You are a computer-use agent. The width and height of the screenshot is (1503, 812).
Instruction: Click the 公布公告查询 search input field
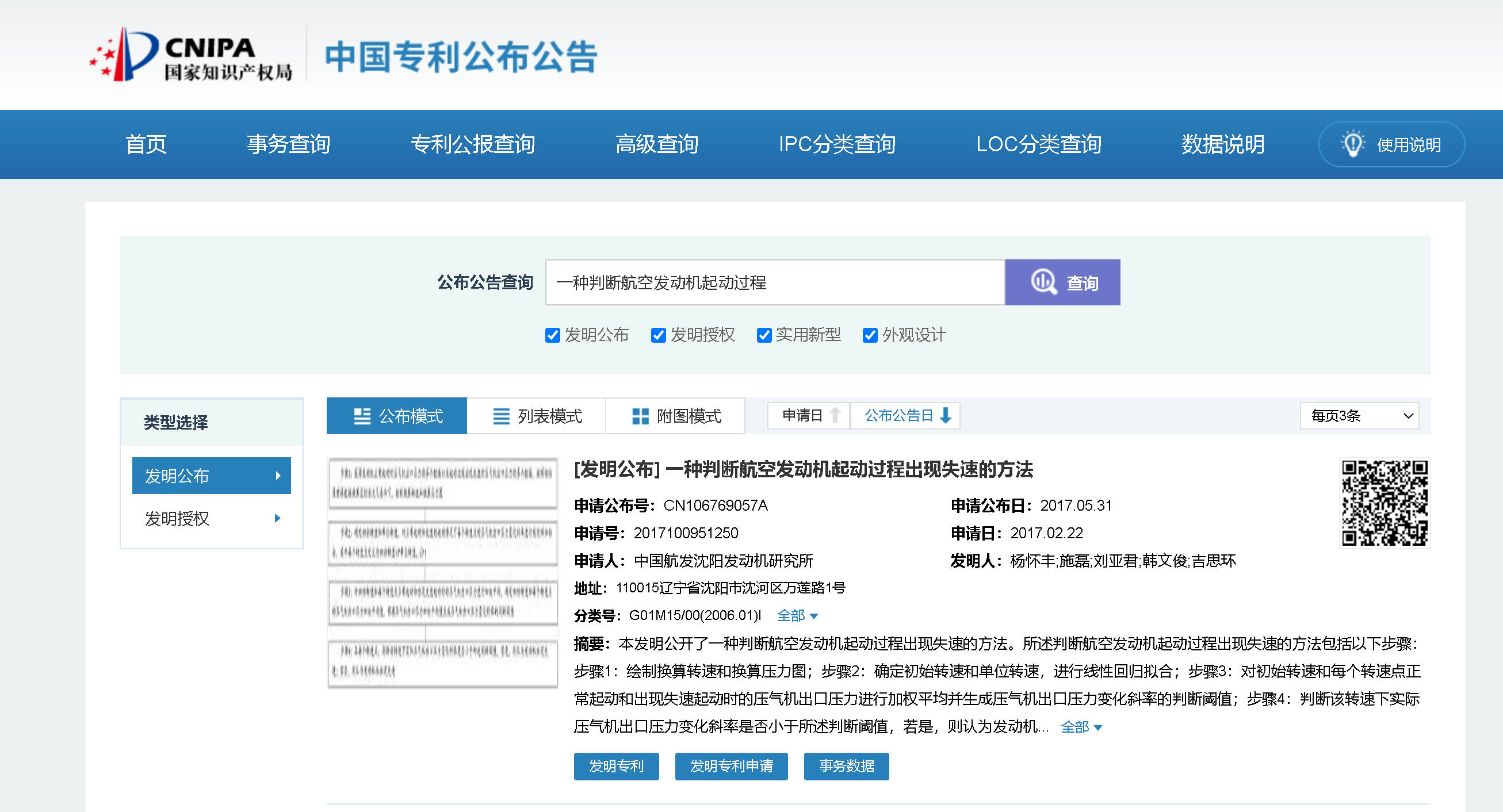[x=774, y=282]
